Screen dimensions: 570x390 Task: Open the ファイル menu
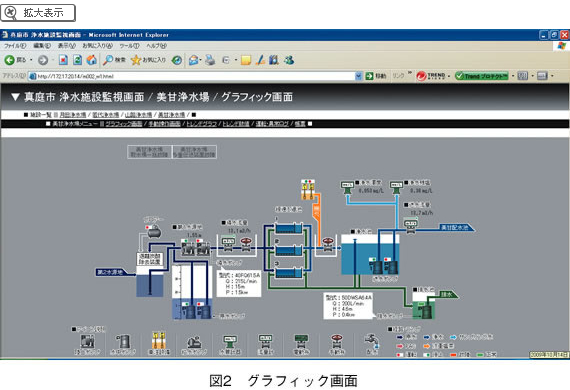(15, 46)
